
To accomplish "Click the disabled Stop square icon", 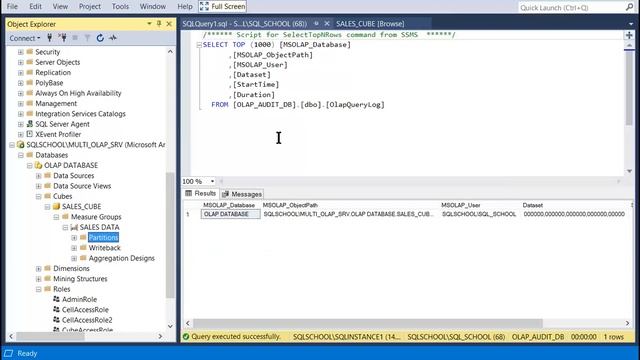I will 75,38.
